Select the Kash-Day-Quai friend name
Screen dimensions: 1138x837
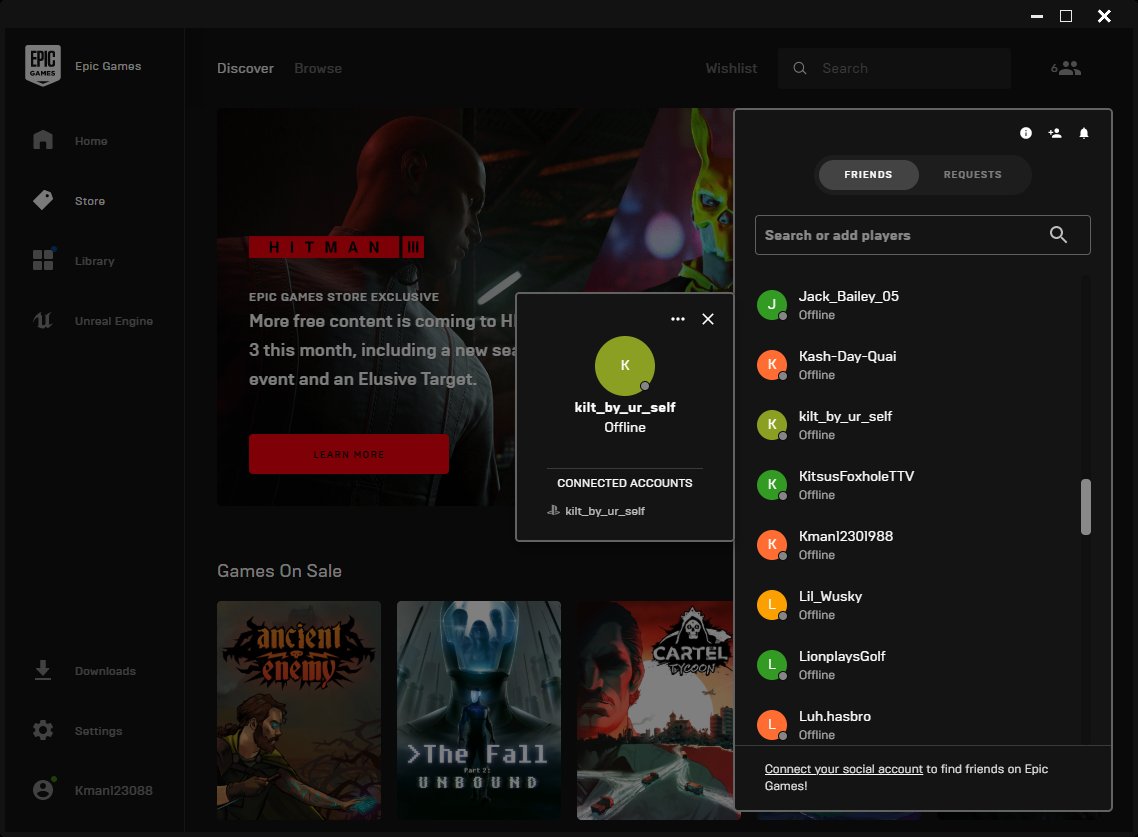pos(847,356)
